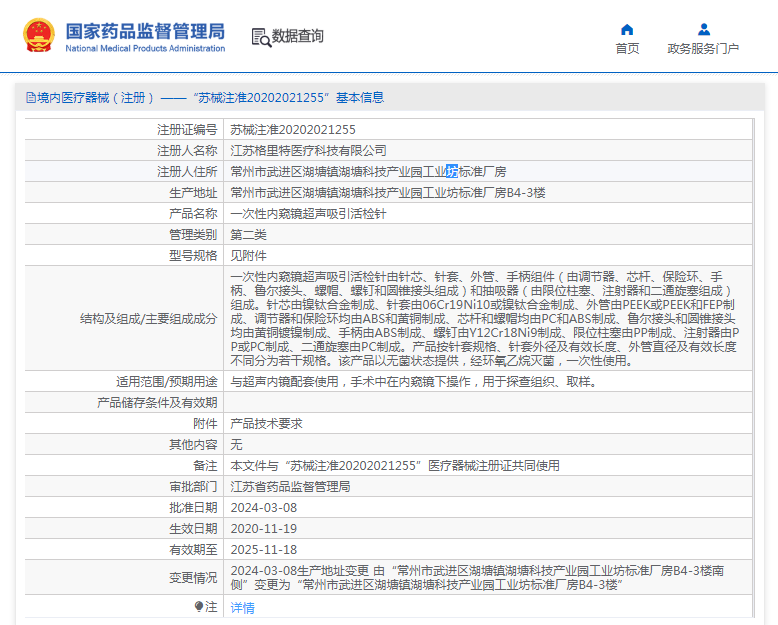Click effective date 2020-11-19
Screen dimensions: 778x625
click(x=263, y=529)
